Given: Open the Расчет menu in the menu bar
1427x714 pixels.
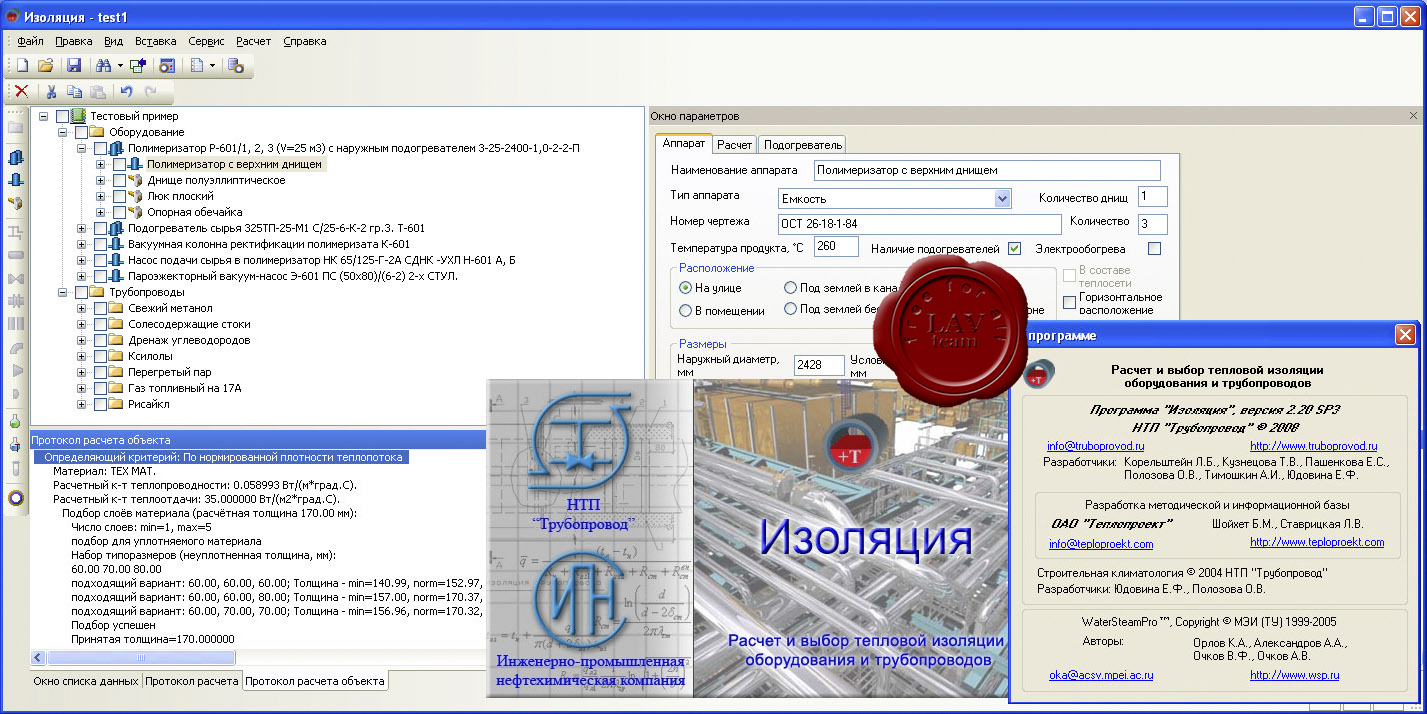Looking at the screenshot, I should click(254, 41).
